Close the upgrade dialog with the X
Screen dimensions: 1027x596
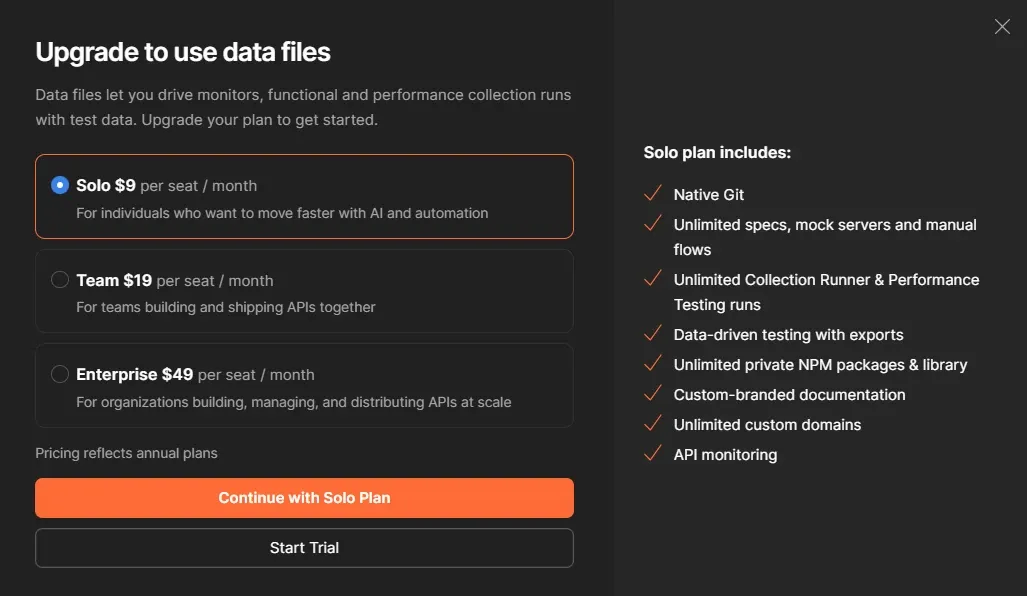point(1002,26)
